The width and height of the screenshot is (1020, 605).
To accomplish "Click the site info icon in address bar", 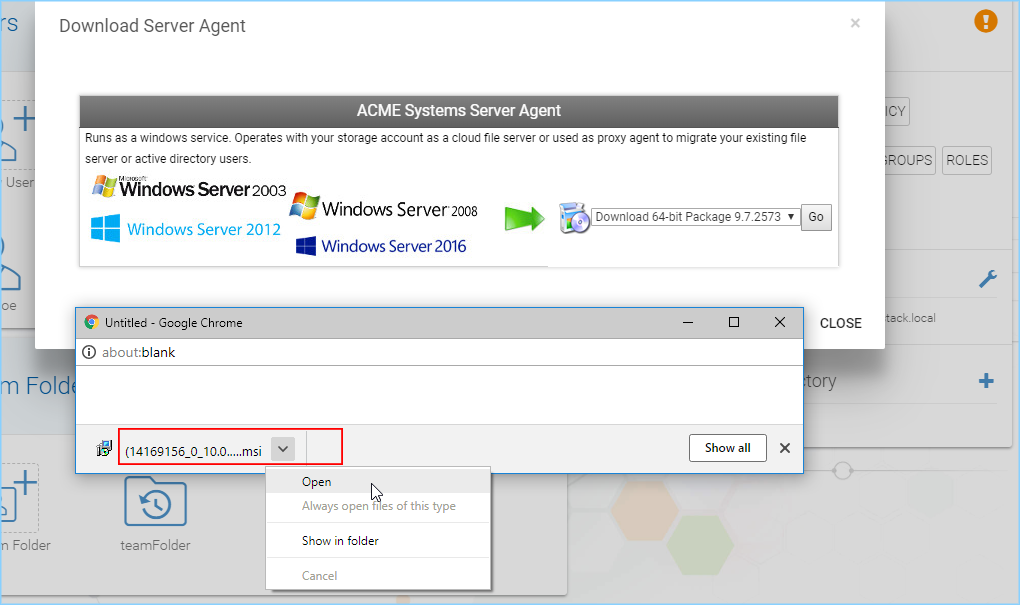I will point(88,352).
